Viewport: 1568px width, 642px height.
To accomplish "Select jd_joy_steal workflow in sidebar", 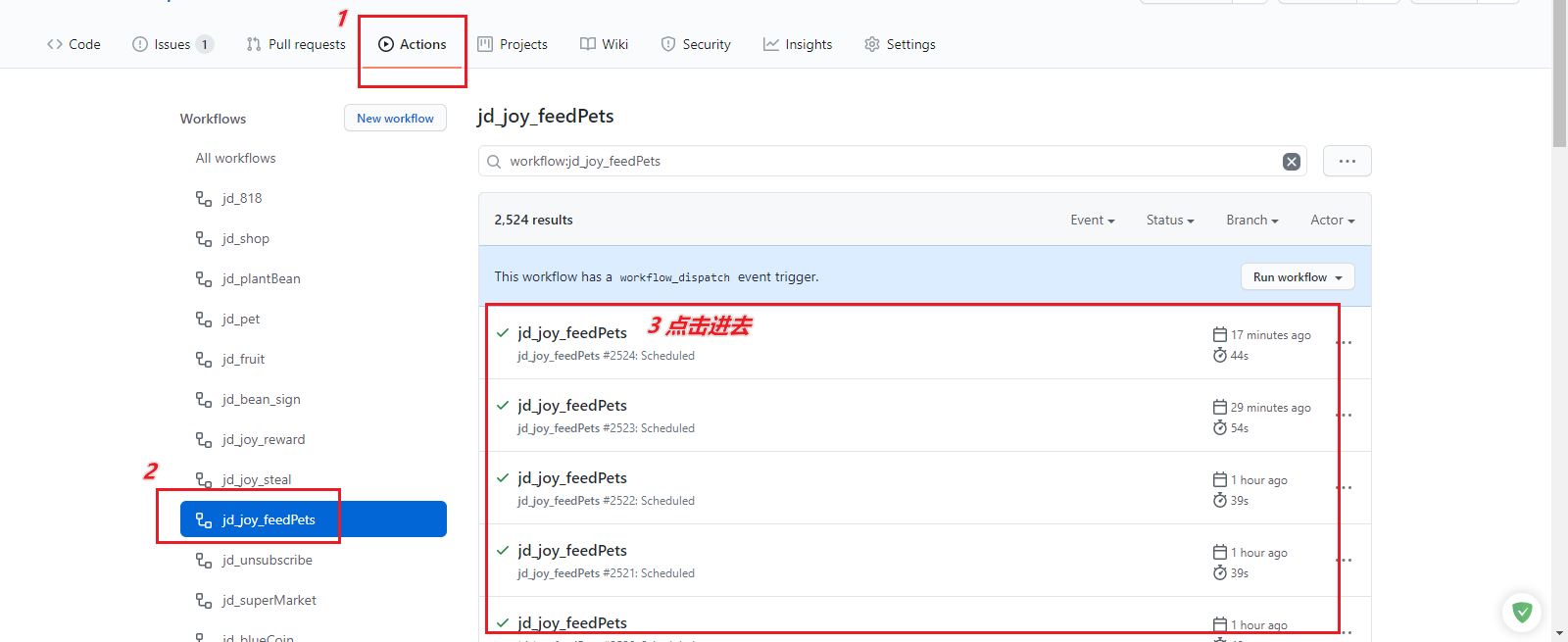I will click(256, 480).
